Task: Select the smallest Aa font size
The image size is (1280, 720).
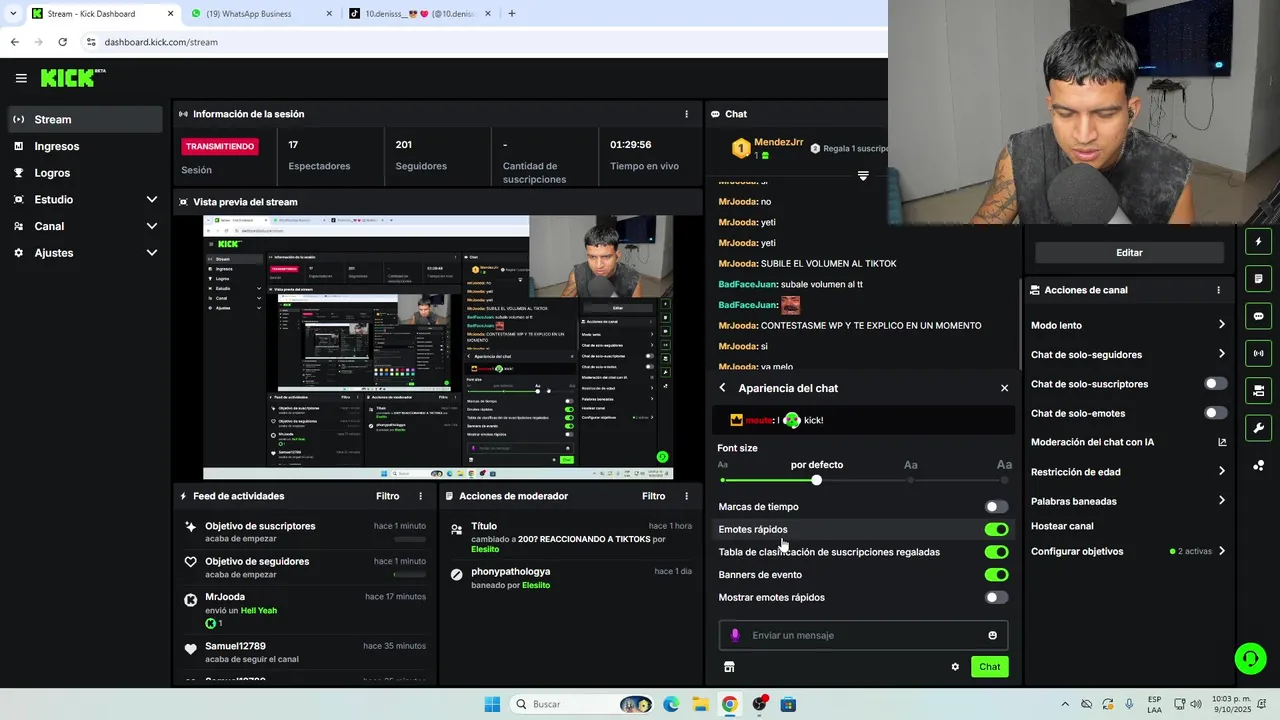Action: (723, 465)
